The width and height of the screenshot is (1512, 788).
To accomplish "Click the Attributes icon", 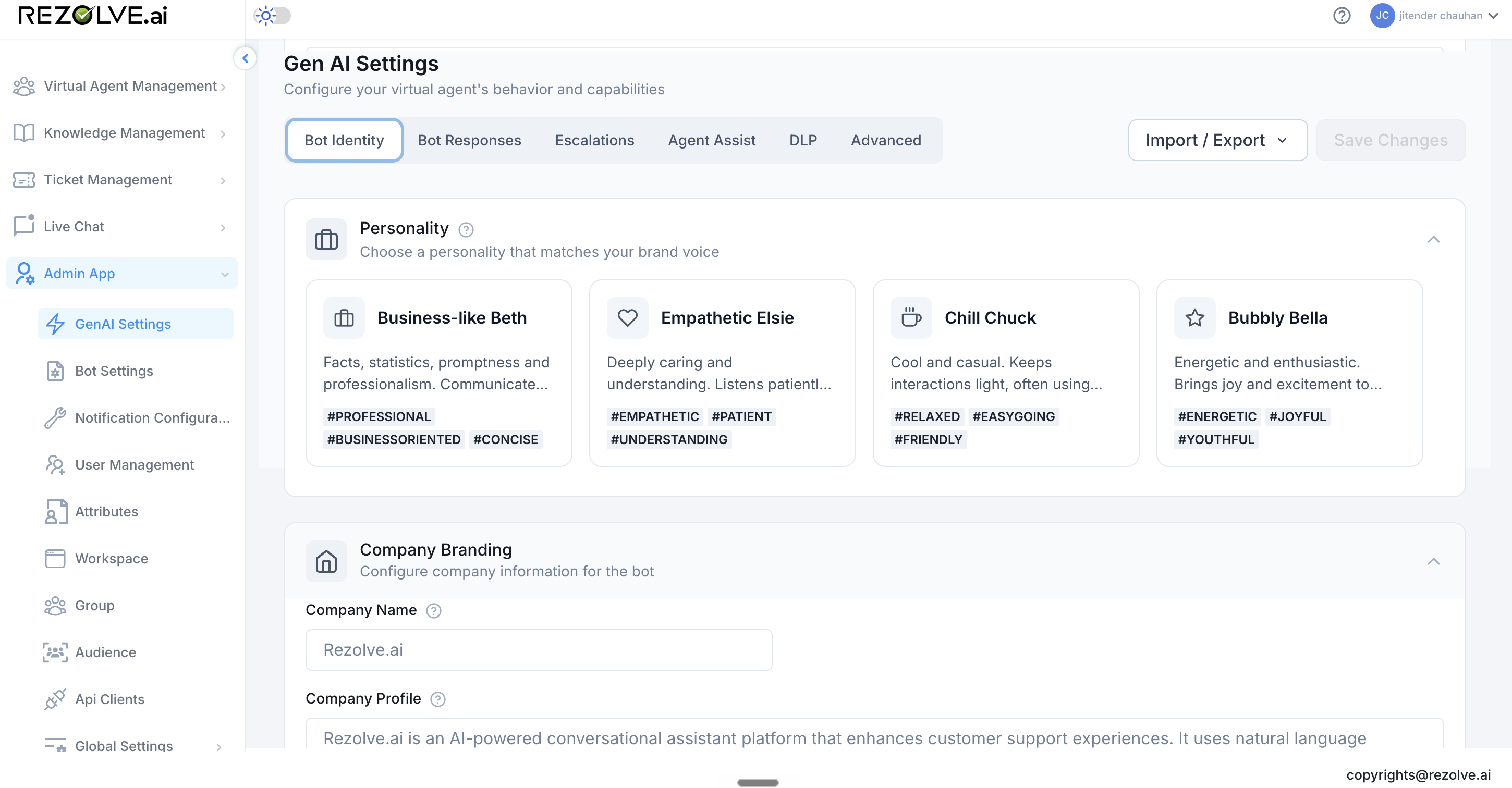I will (x=55, y=512).
